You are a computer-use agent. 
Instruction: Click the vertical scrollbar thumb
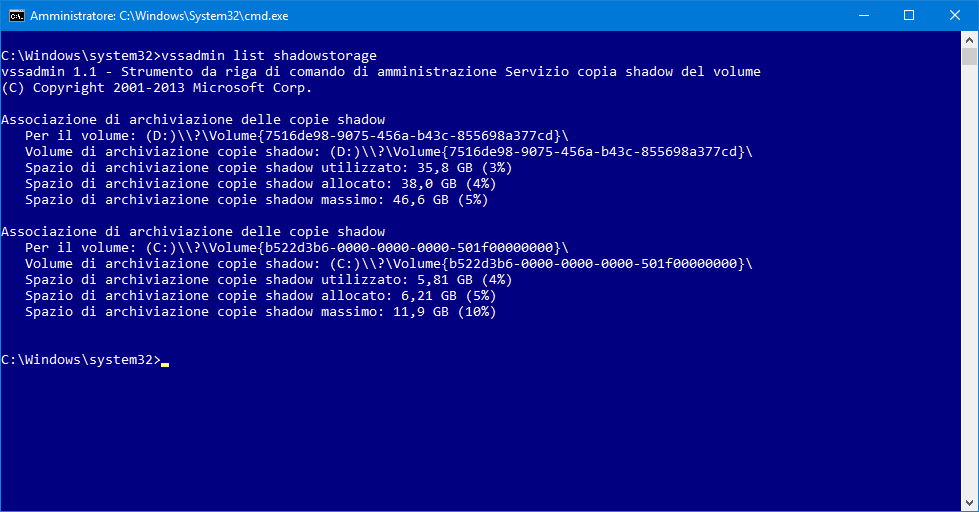(970, 58)
